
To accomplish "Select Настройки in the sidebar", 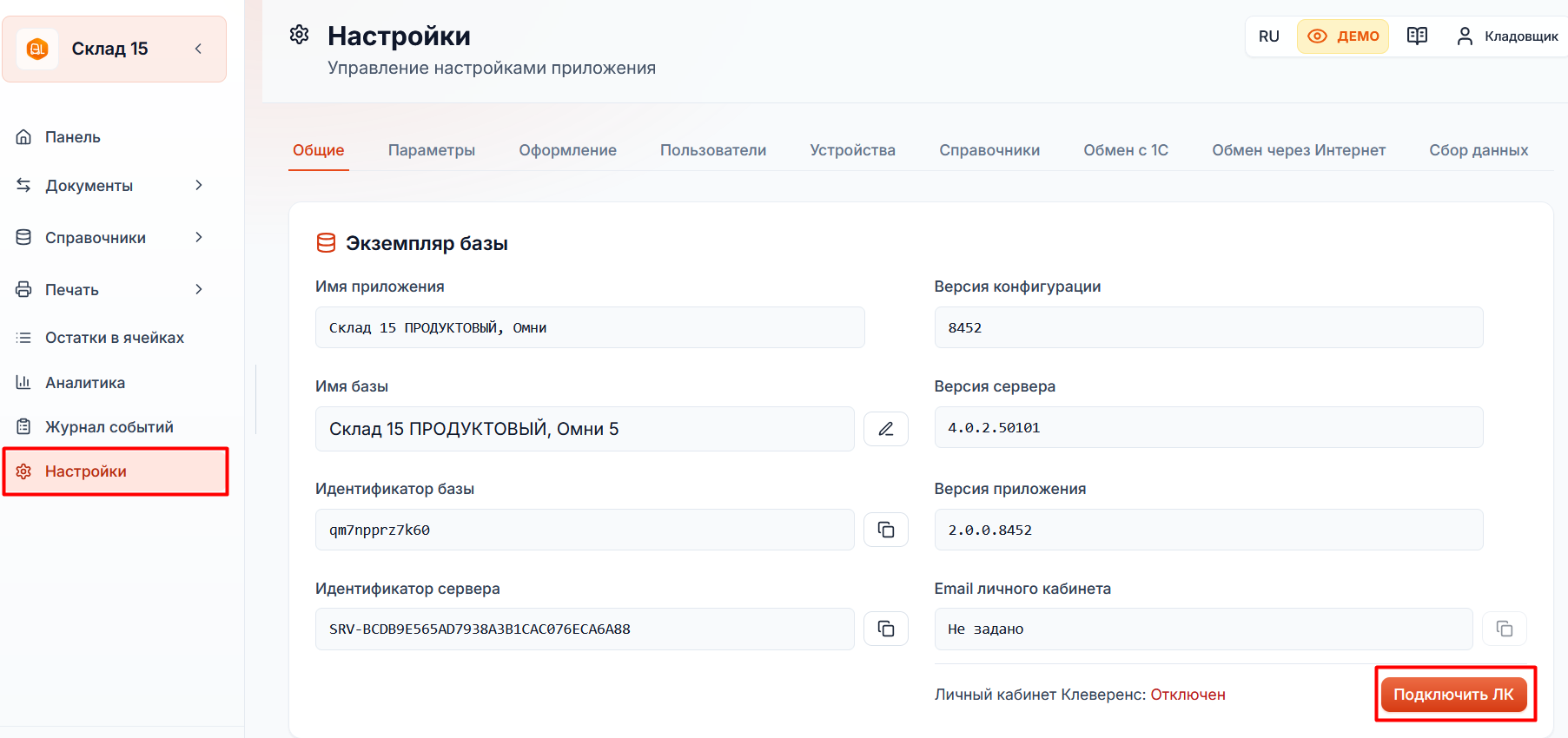I will click(x=115, y=471).
